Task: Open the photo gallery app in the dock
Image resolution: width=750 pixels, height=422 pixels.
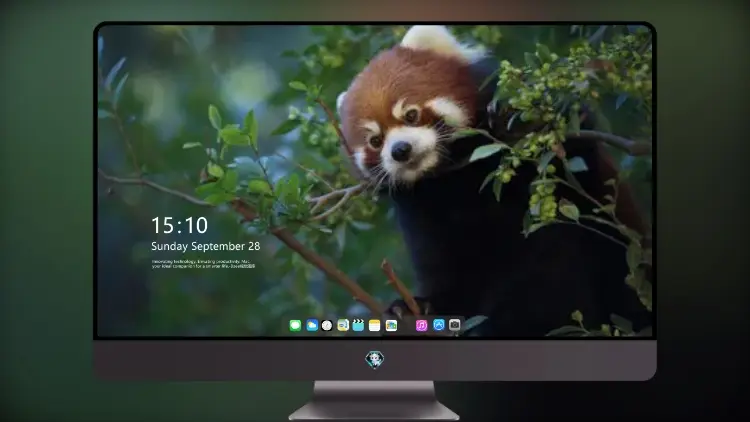Action: point(391,325)
